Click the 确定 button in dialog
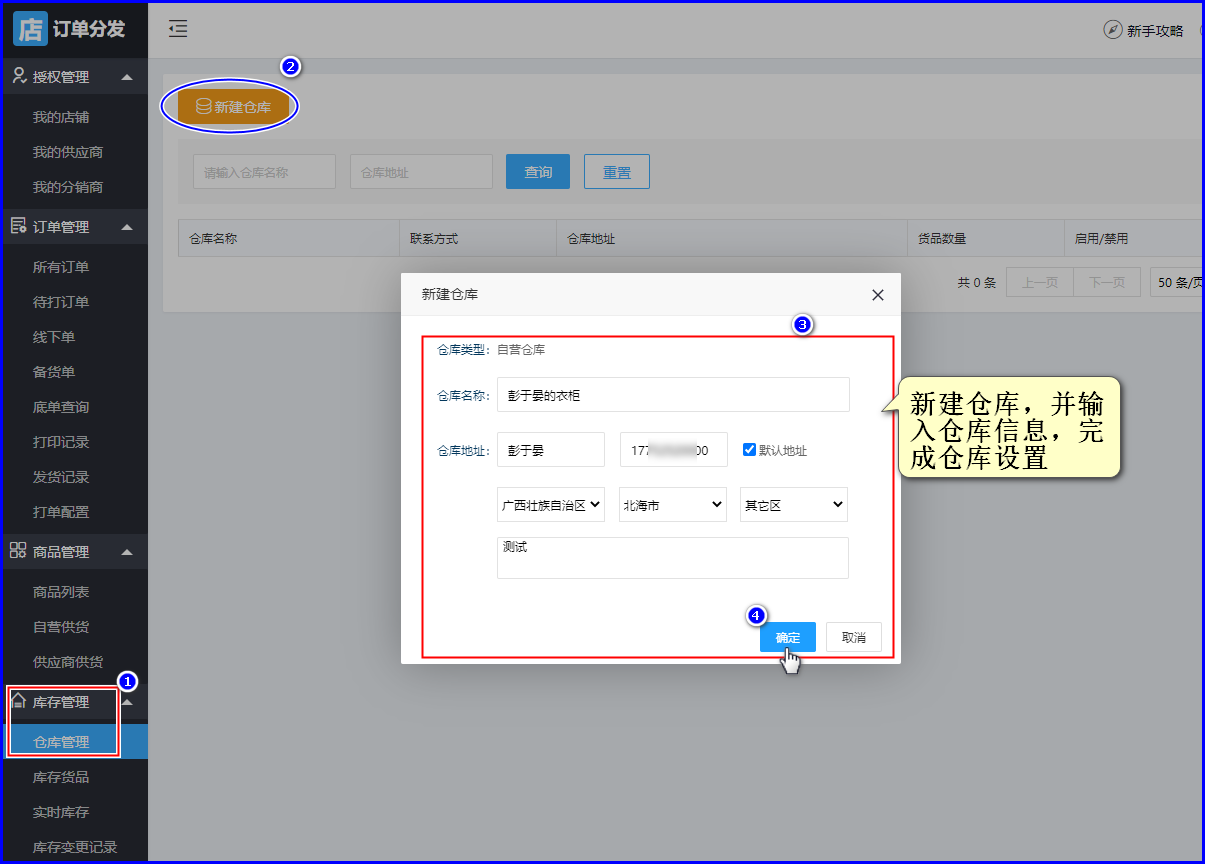This screenshot has width=1205, height=864. point(787,637)
